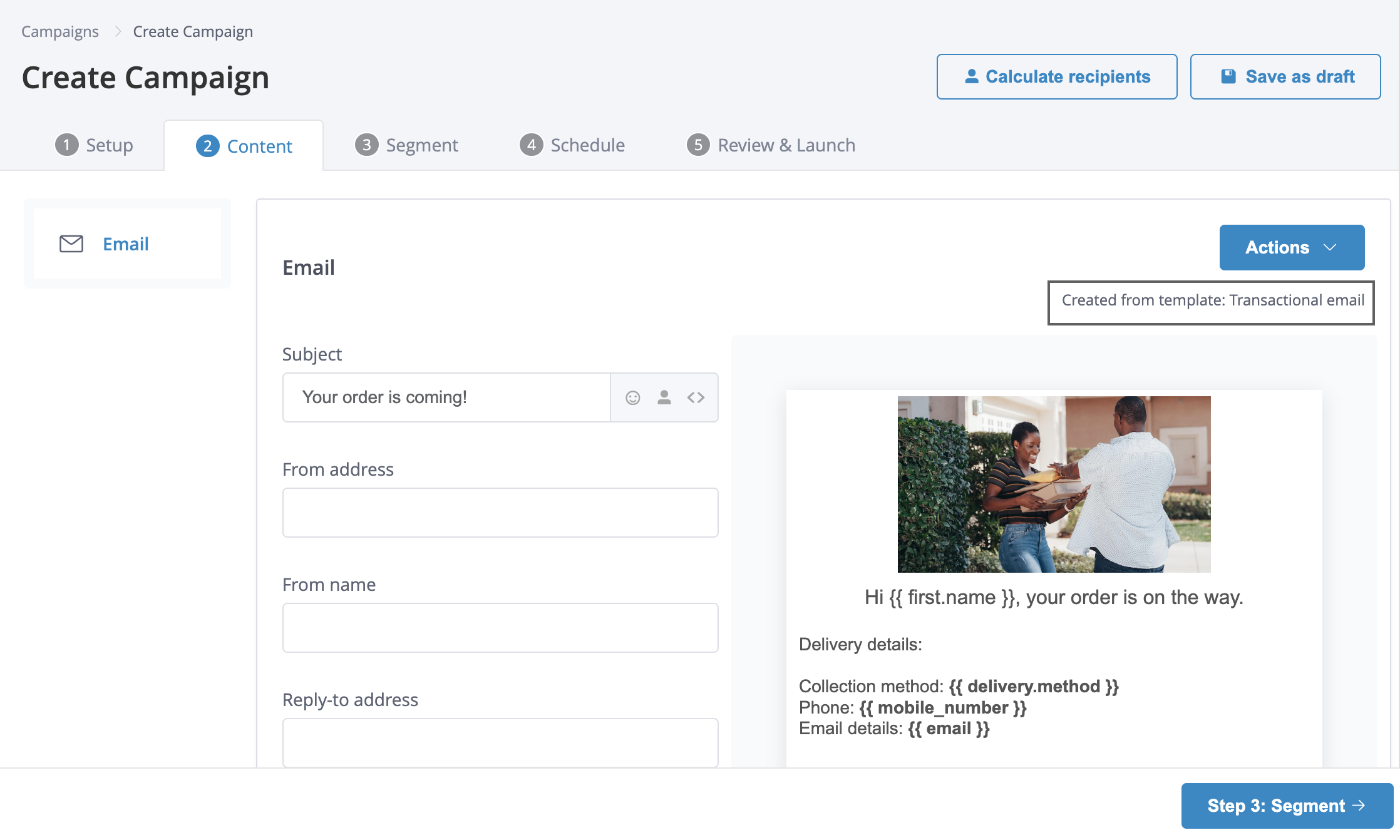The image size is (1400, 840).
Task: Go to Review & Launch tab
Action: (771, 145)
